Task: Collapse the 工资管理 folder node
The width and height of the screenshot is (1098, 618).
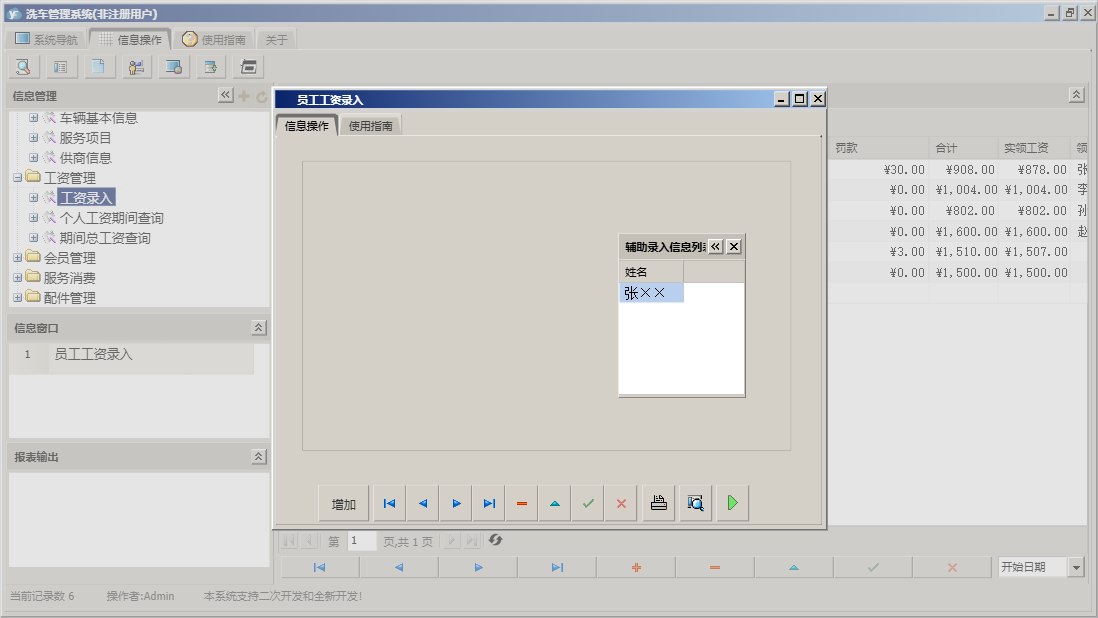Action: tap(18, 178)
